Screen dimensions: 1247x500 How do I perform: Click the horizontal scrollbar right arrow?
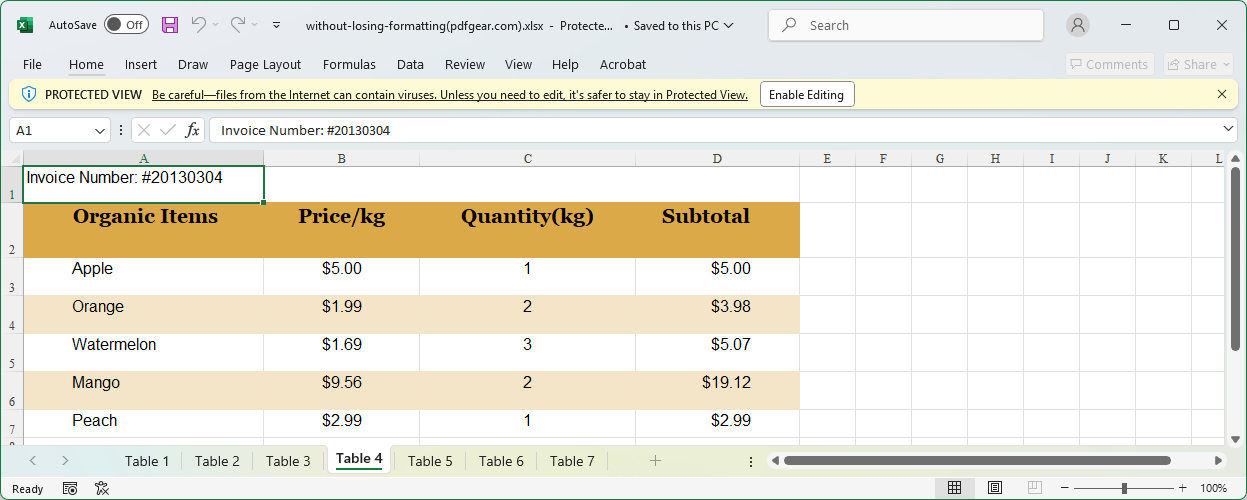coord(1218,461)
